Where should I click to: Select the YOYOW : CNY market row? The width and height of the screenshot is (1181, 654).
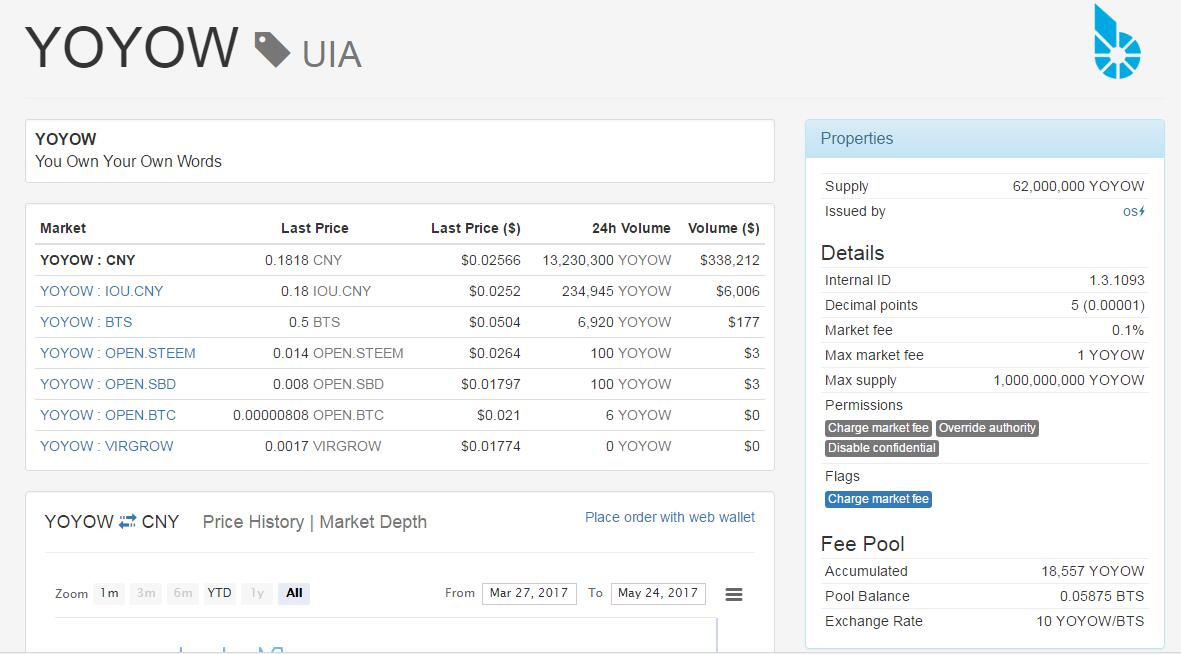pyautogui.click(x=400, y=260)
